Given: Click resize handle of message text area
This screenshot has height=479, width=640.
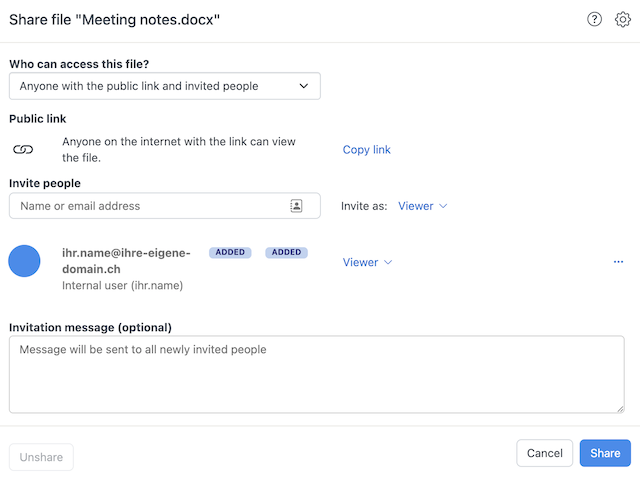Looking at the screenshot, I should tap(620, 409).
